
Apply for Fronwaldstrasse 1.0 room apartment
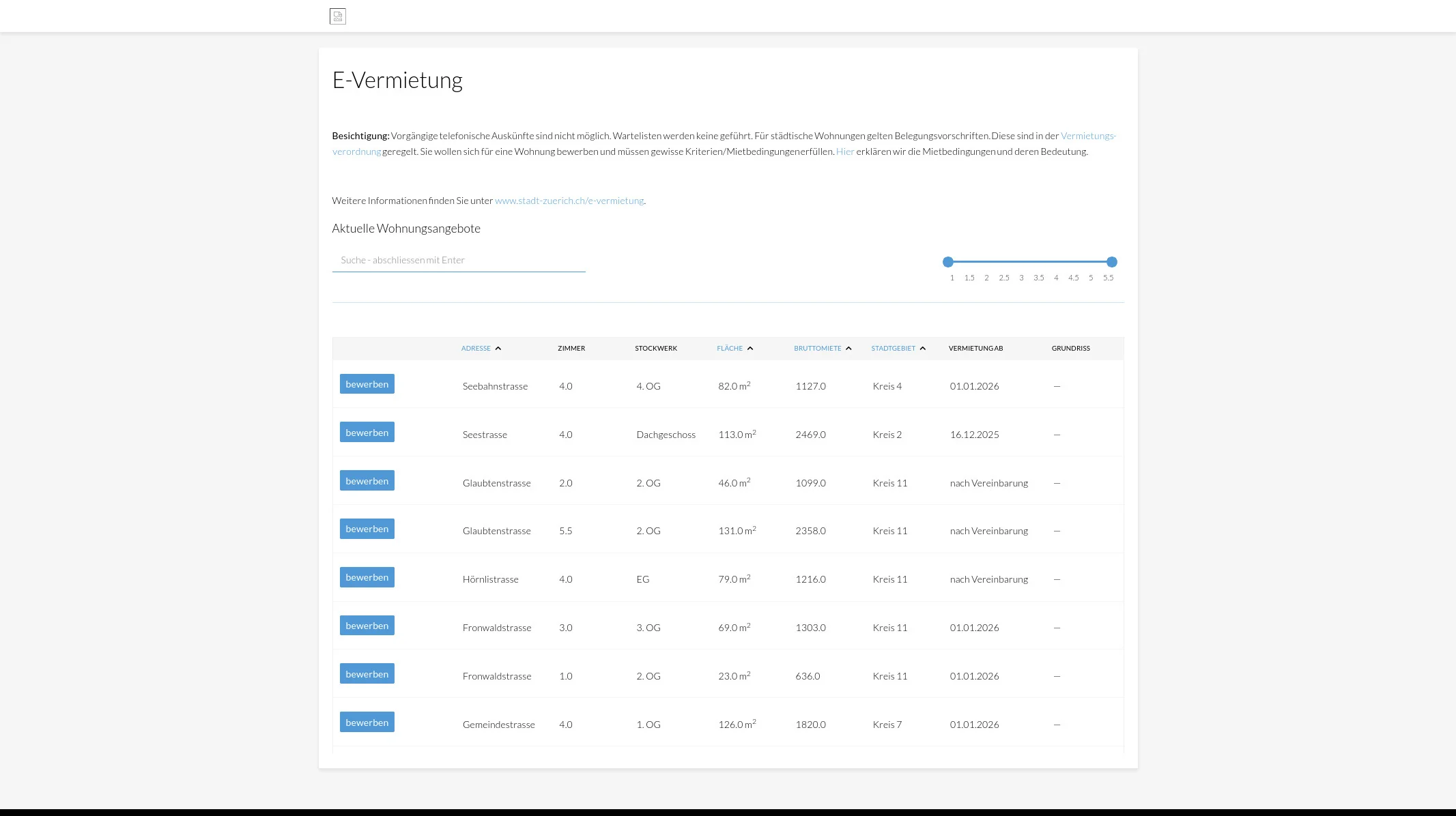pyautogui.click(x=367, y=674)
